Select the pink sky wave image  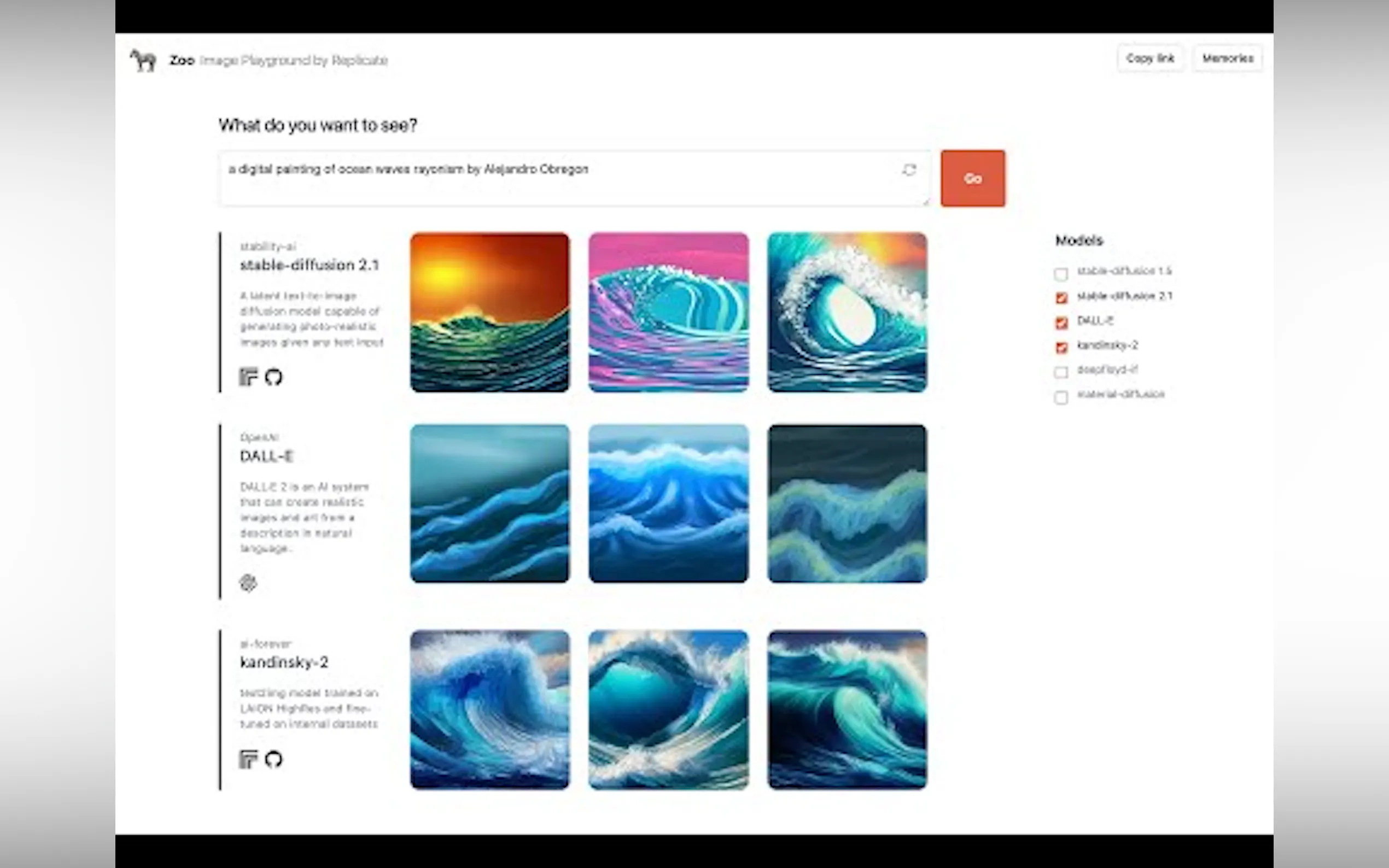click(668, 312)
